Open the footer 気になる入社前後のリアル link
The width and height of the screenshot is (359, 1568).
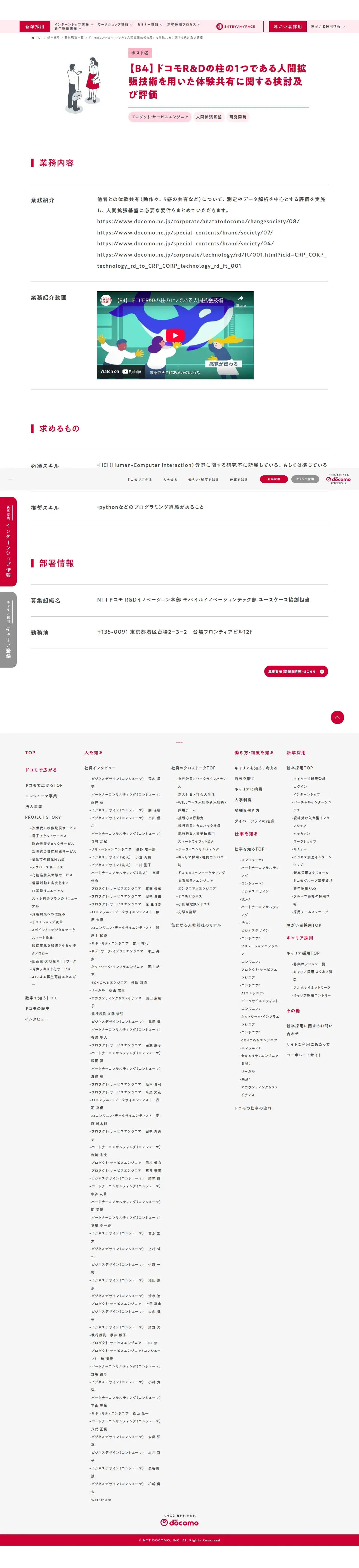[x=196, y=925]
